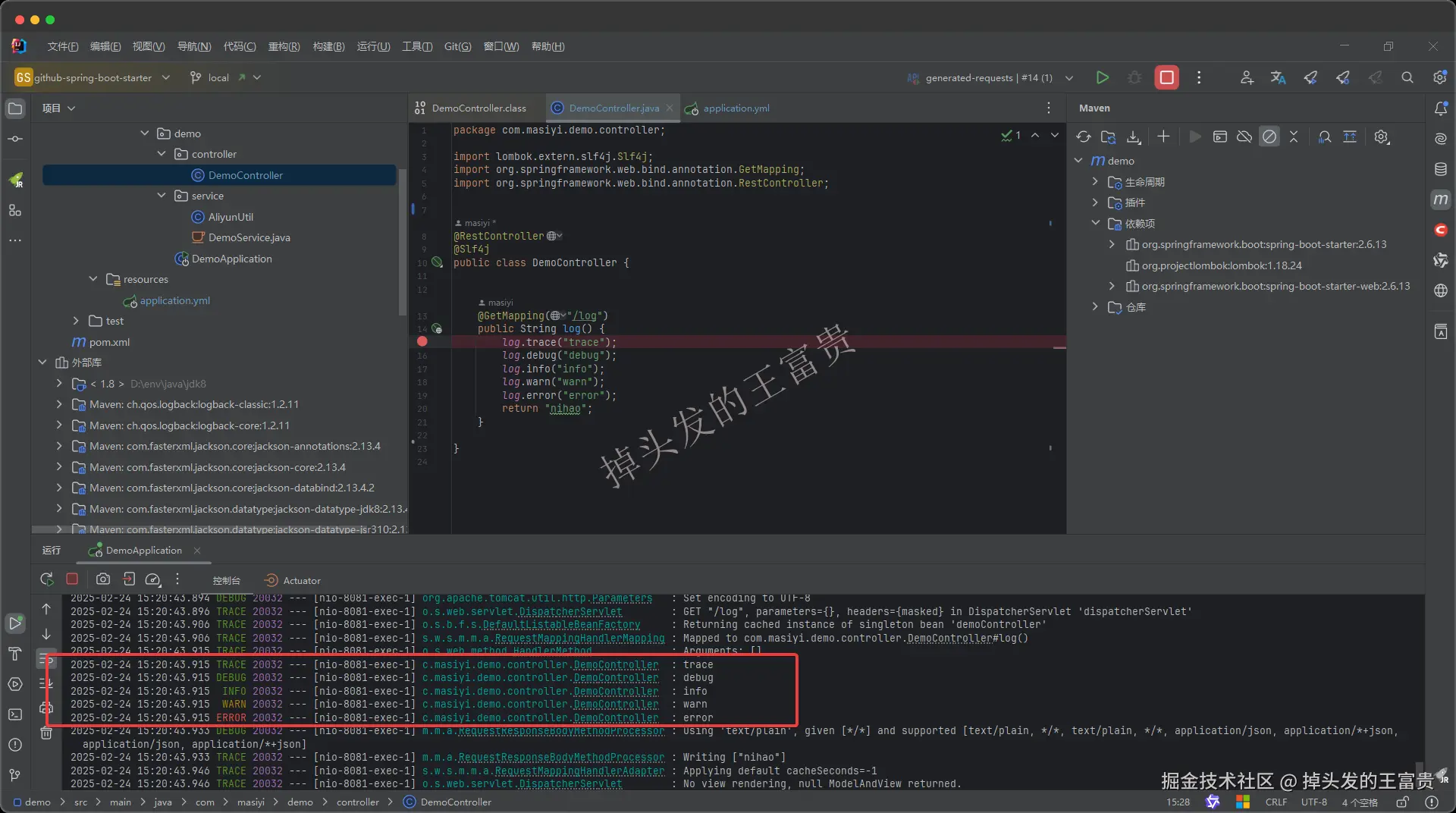Toggle soft-wrap in the console

[46, 659]
